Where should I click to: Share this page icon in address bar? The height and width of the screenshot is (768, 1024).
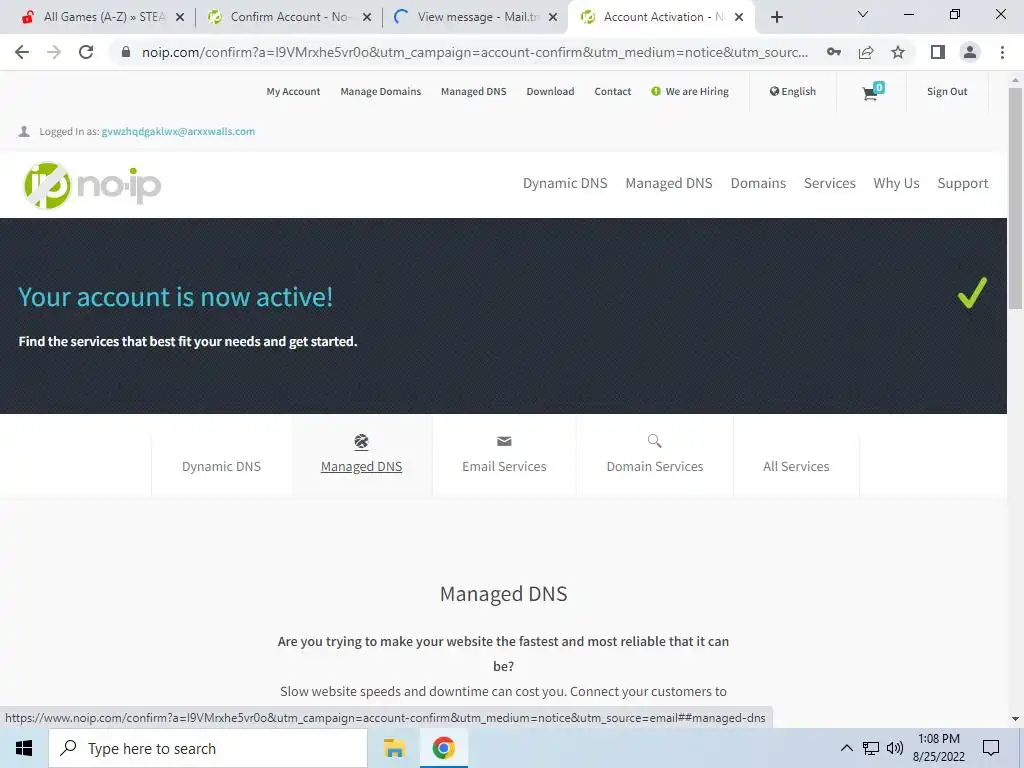point(866,52)
